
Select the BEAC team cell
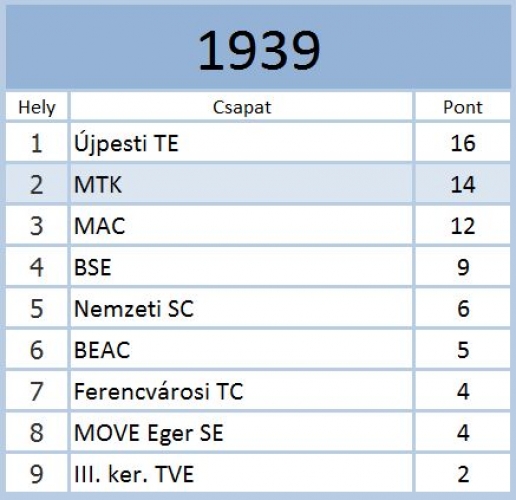(x=242, y=349)
